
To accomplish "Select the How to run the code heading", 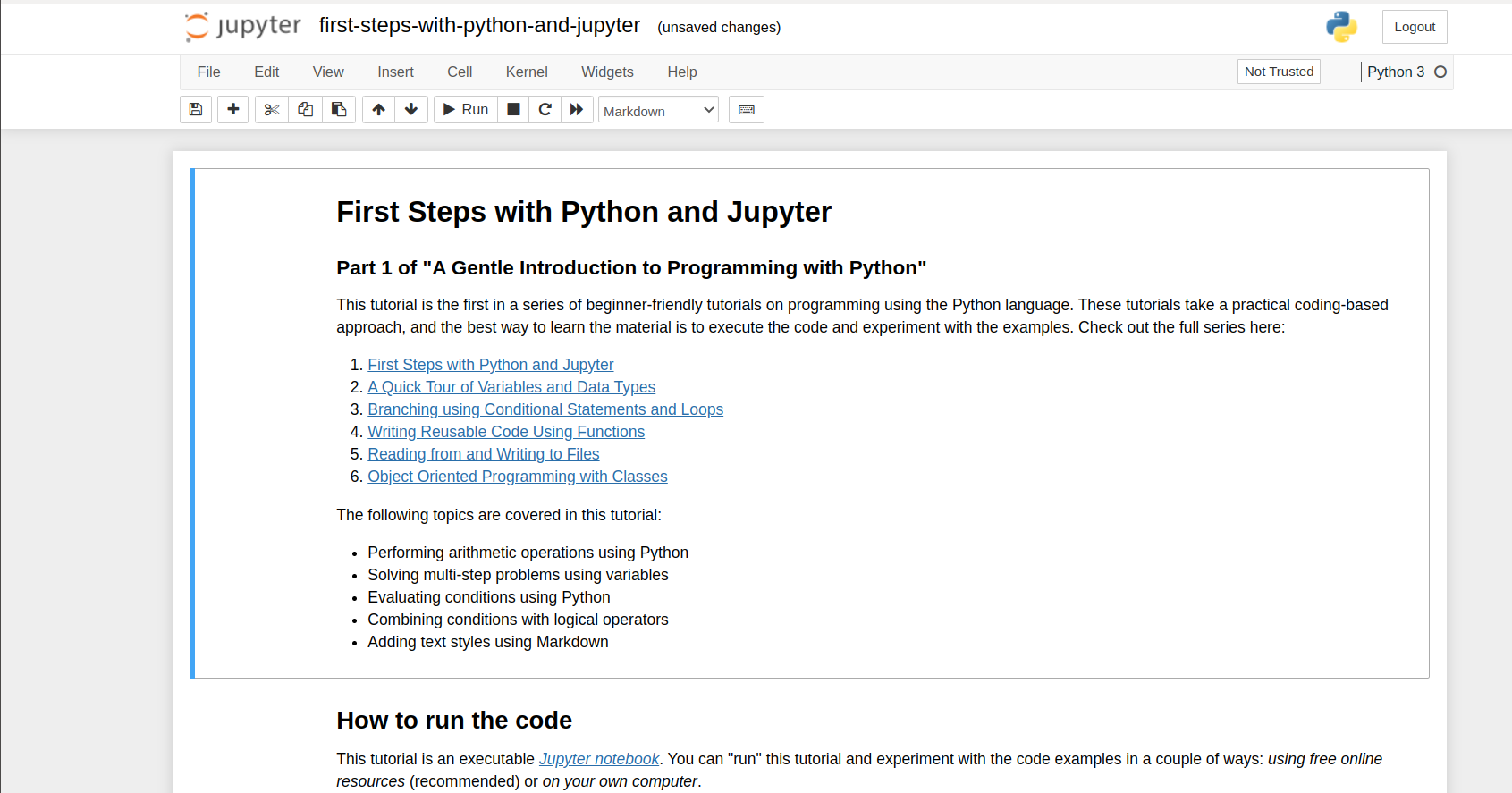I will (454, 721).
